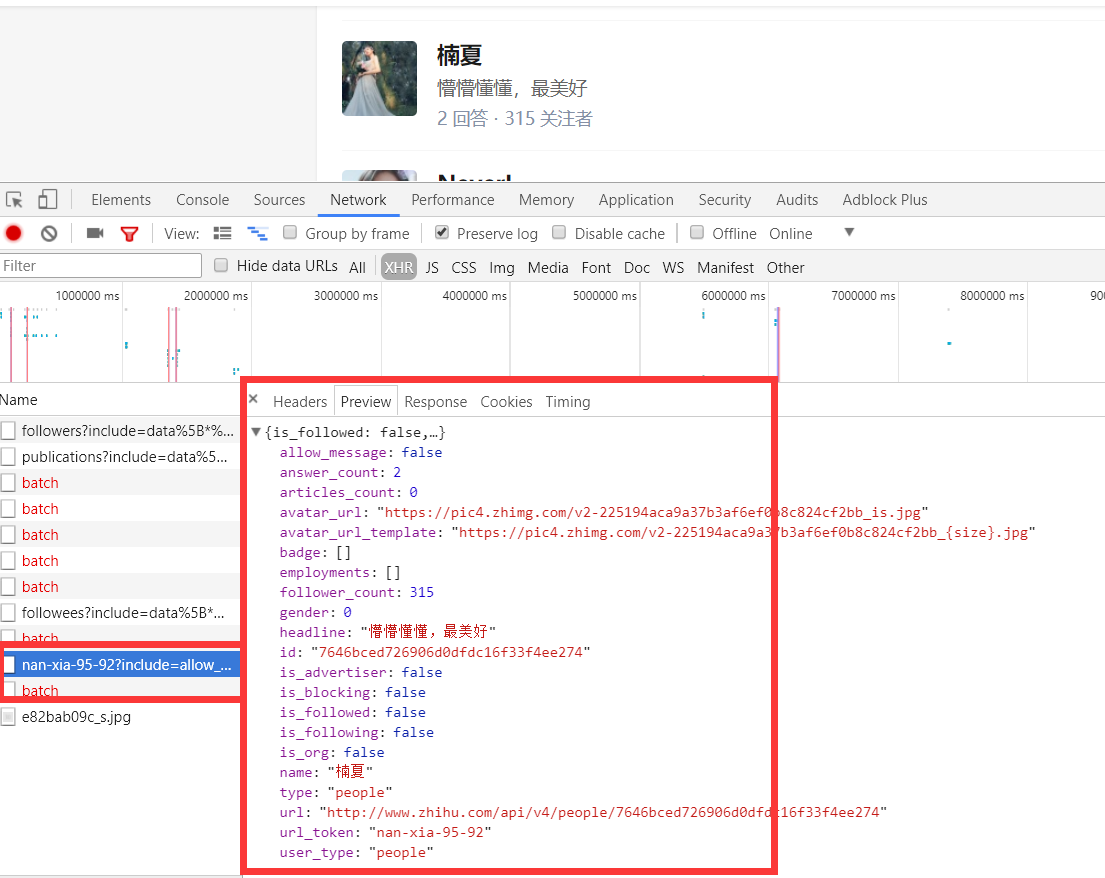The height and width of the screenshot is (878, 1105).
Task: Enable the Group by frame checkbox
Action: (x=290, y=233)
